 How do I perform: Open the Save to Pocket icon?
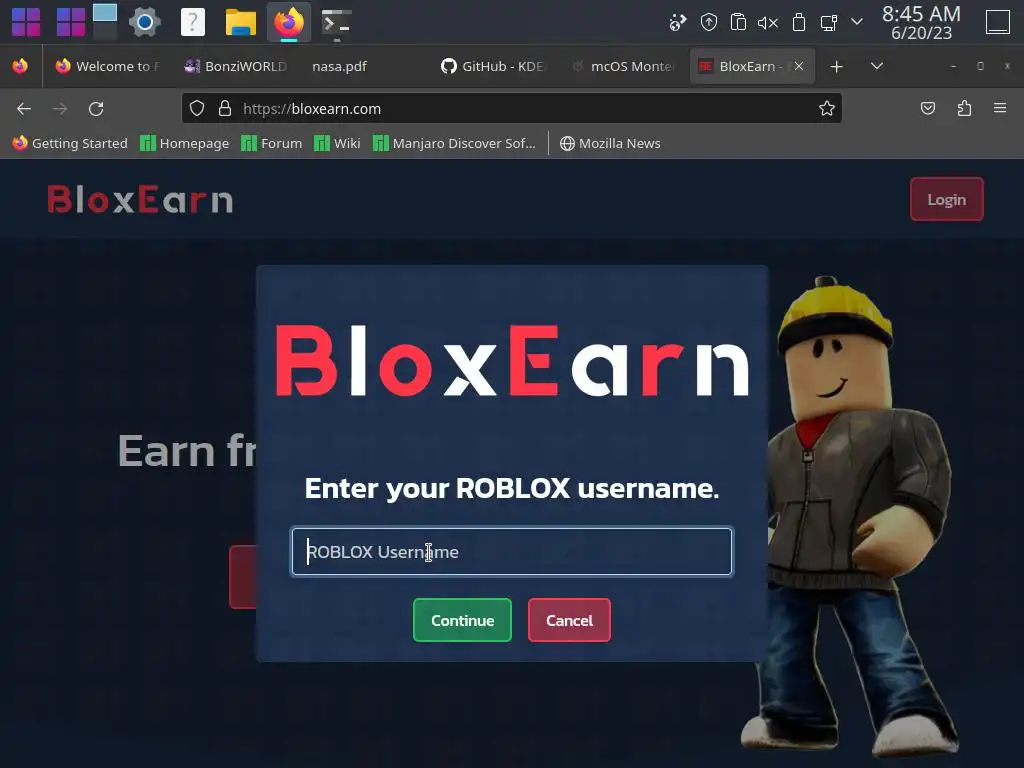[x=927, y=108]
